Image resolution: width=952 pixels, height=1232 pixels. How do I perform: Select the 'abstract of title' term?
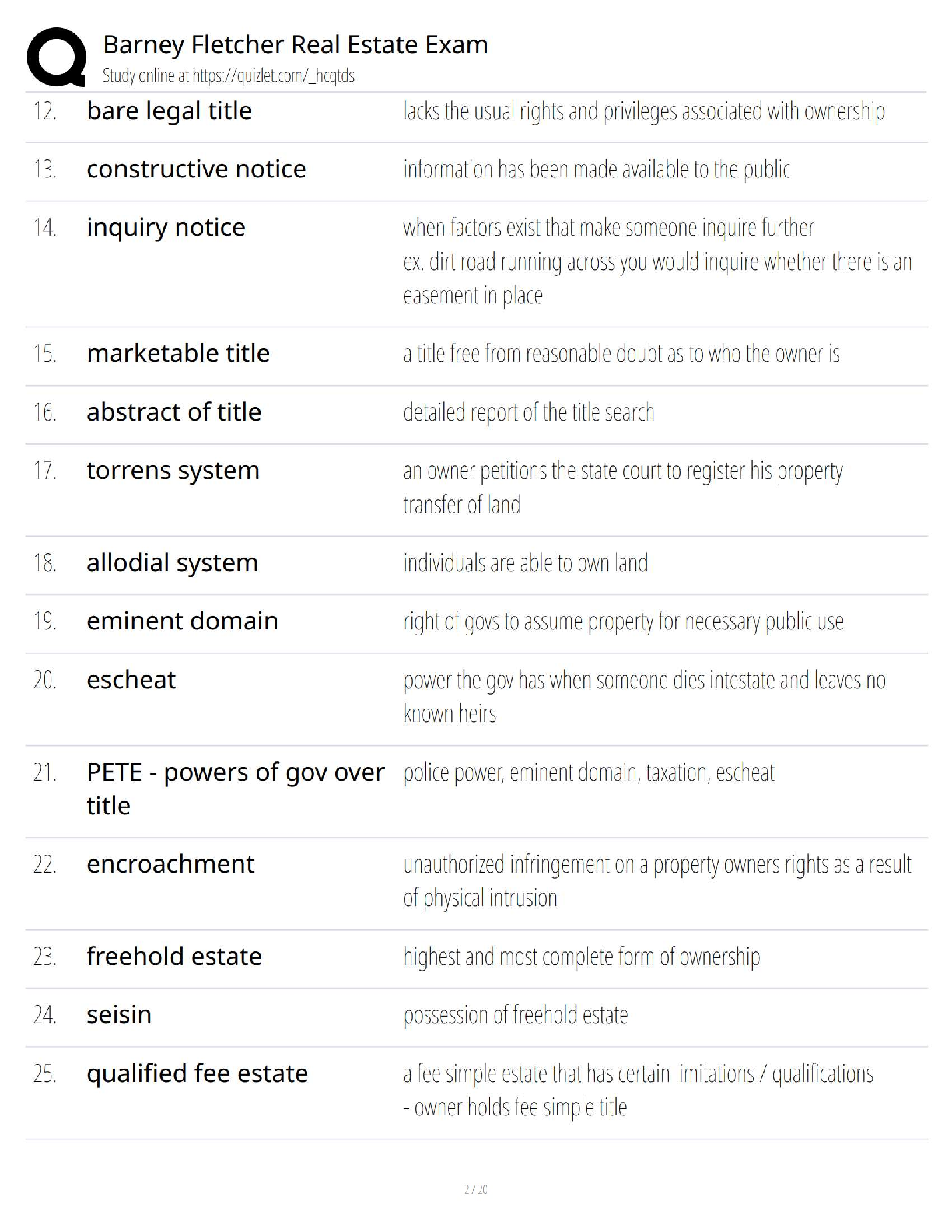pos(174,412)
